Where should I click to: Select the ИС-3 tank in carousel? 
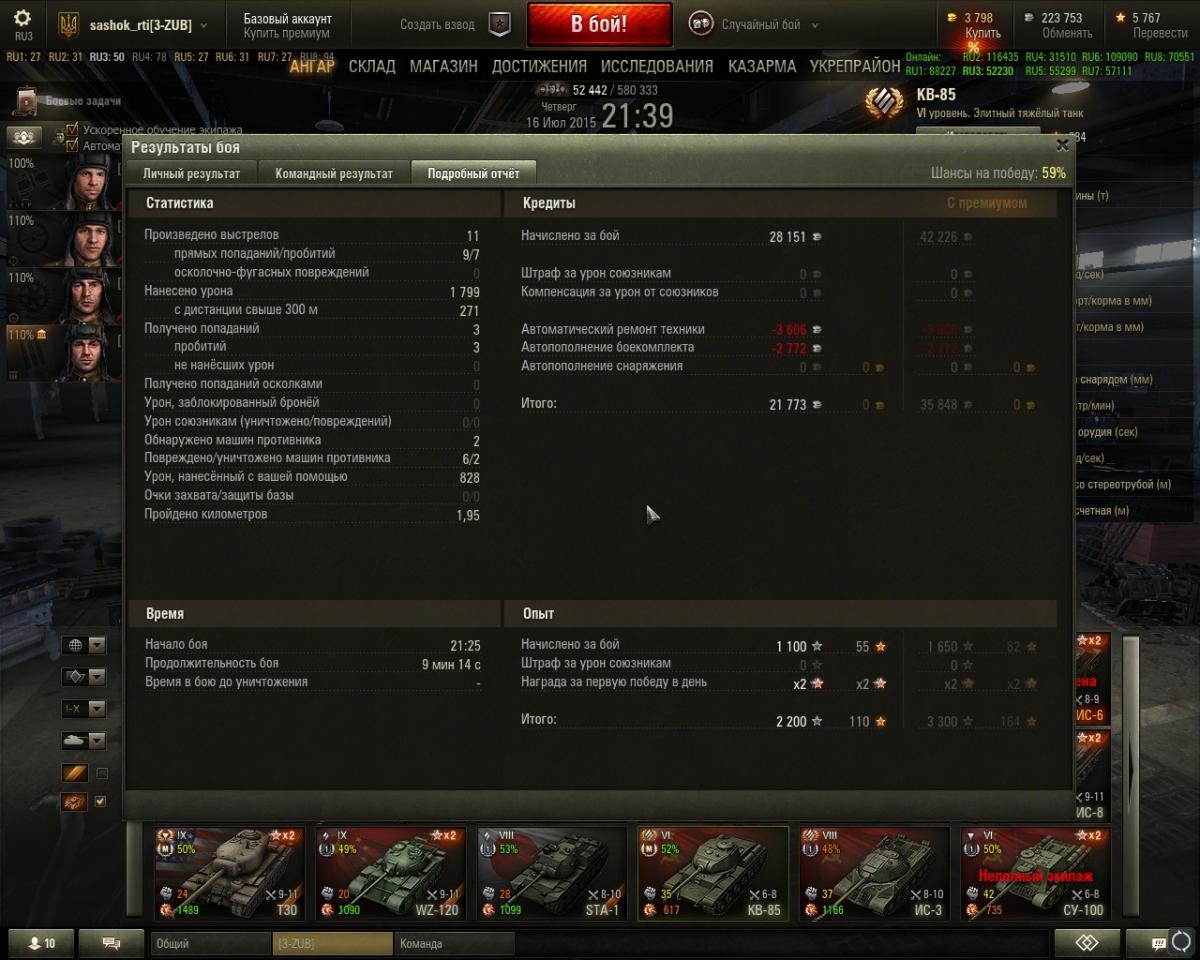click(x=875, y=873)
